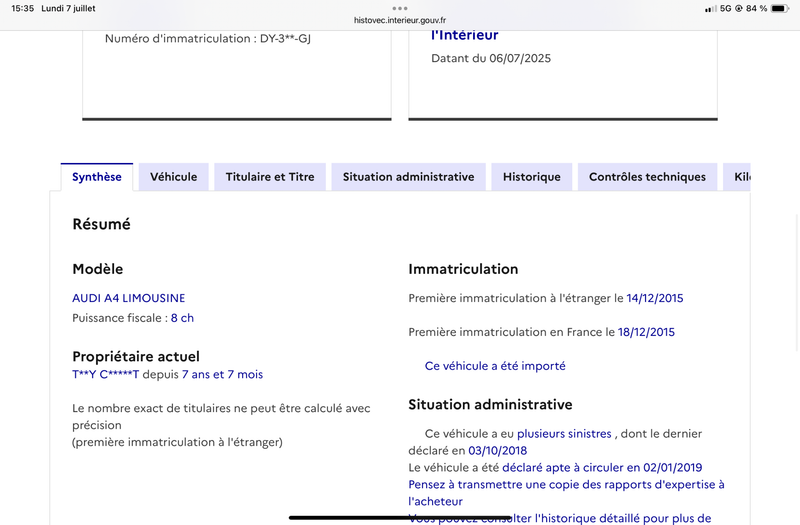Click déclaré apte à circuler en 02/01/2019
This screenshot has height=525, width=800.
tap(602, 467)
